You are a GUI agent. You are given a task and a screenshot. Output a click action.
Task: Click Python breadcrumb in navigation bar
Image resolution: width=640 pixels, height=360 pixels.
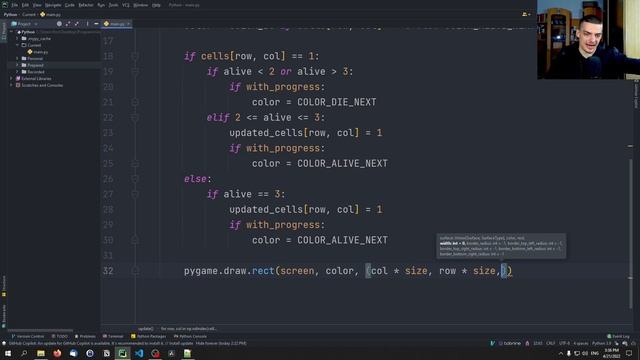(x=10, y=14)
